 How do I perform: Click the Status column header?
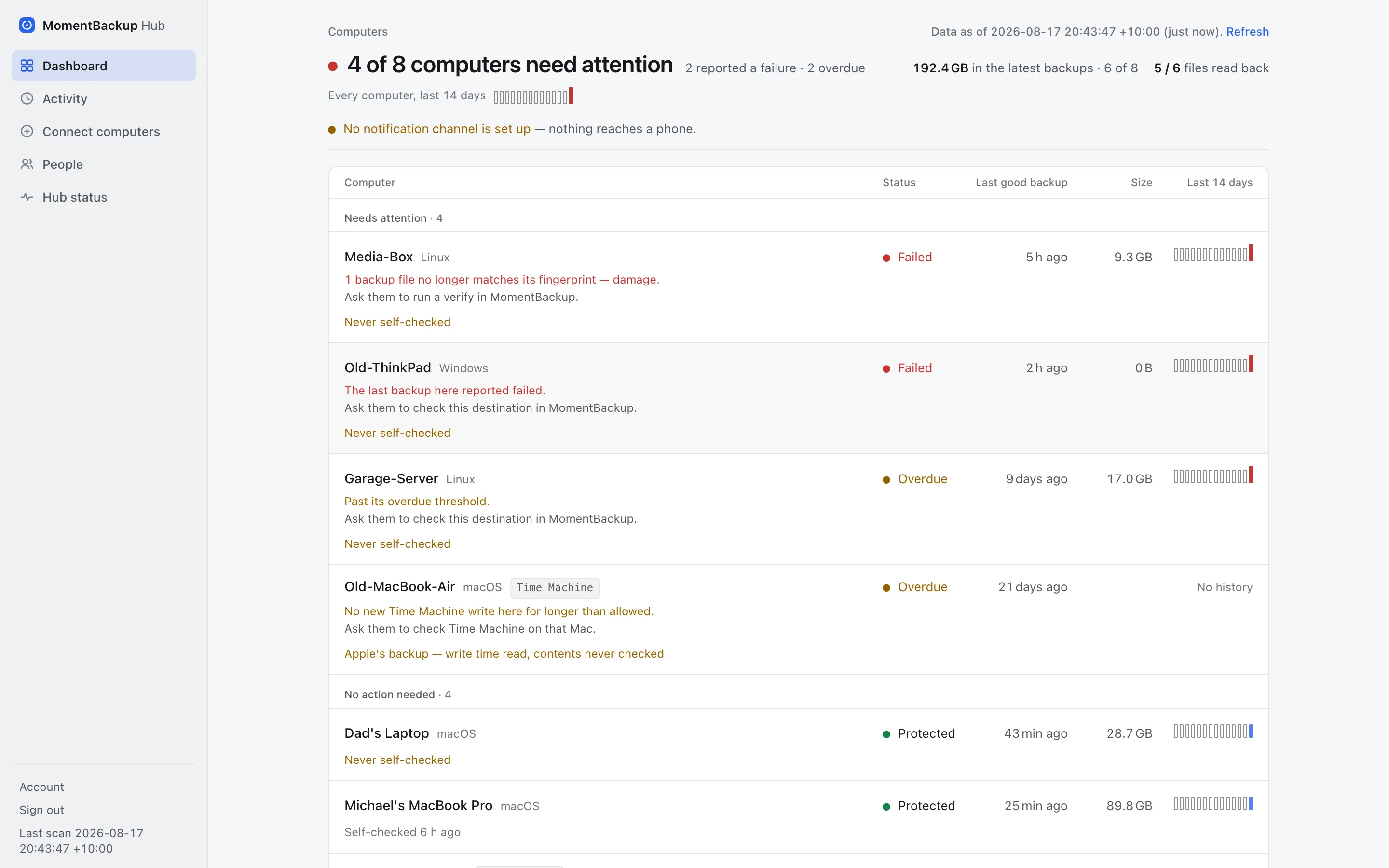(x=899, y=183)
